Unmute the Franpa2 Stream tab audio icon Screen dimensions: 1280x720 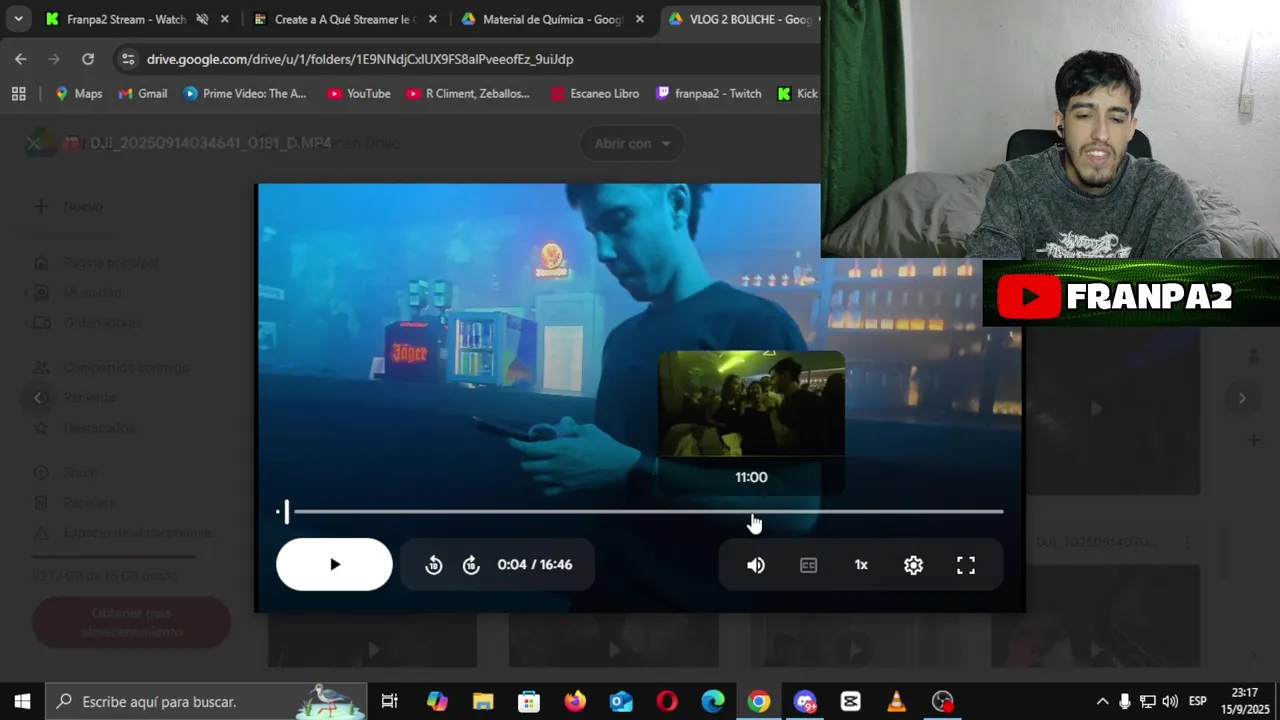(x=202, y=19)
